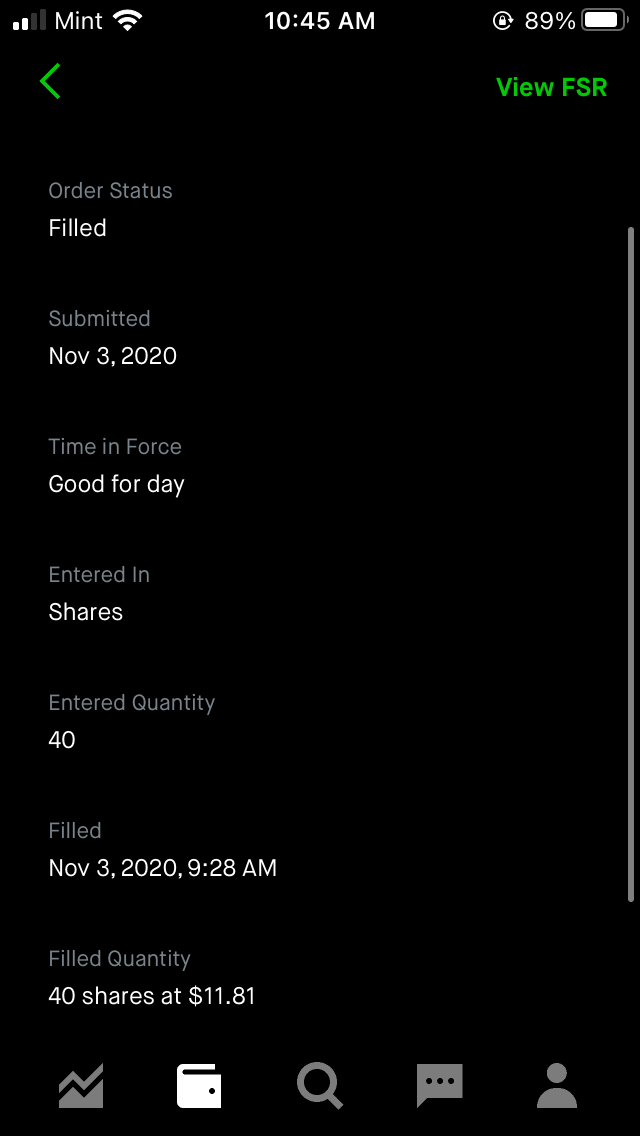Open the search magnifier tab
Viewport: 640px width, 1136px height.
320,1086
